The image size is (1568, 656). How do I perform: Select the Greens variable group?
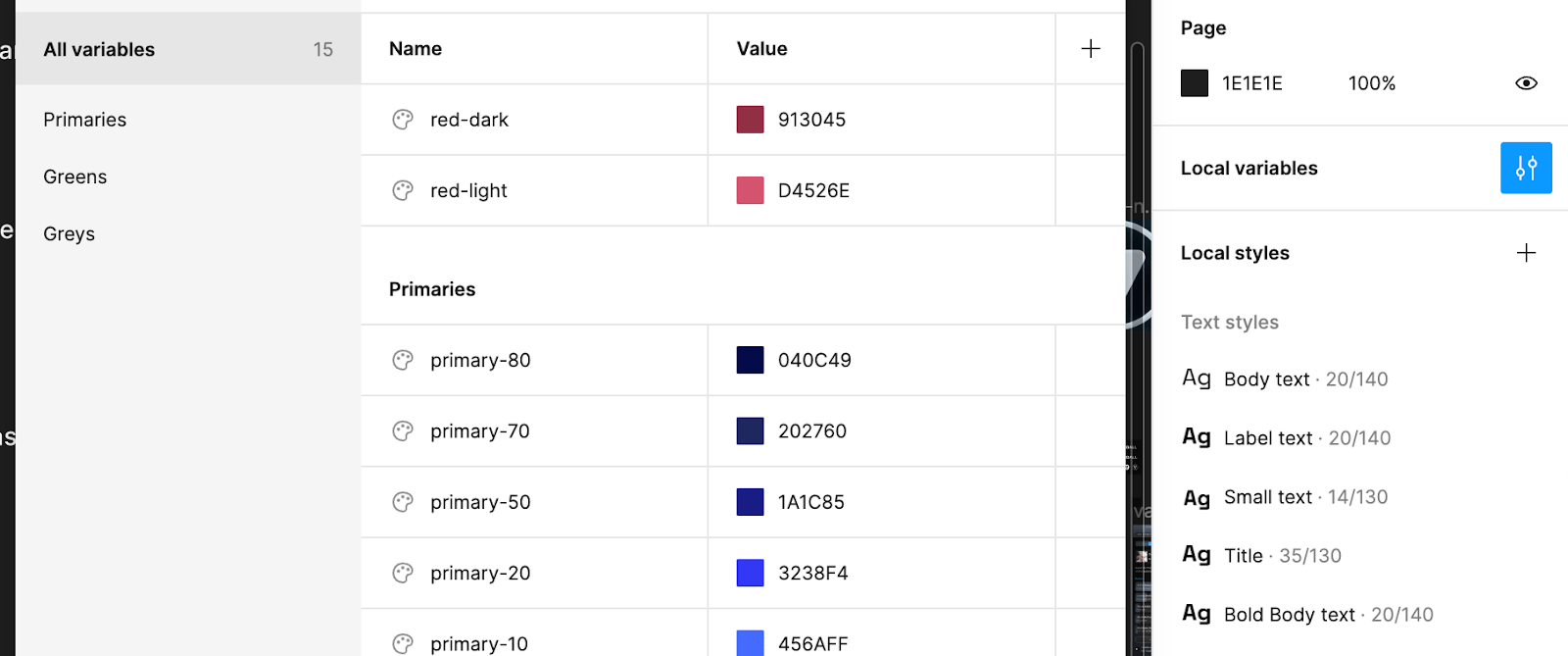tap(75, 177)
